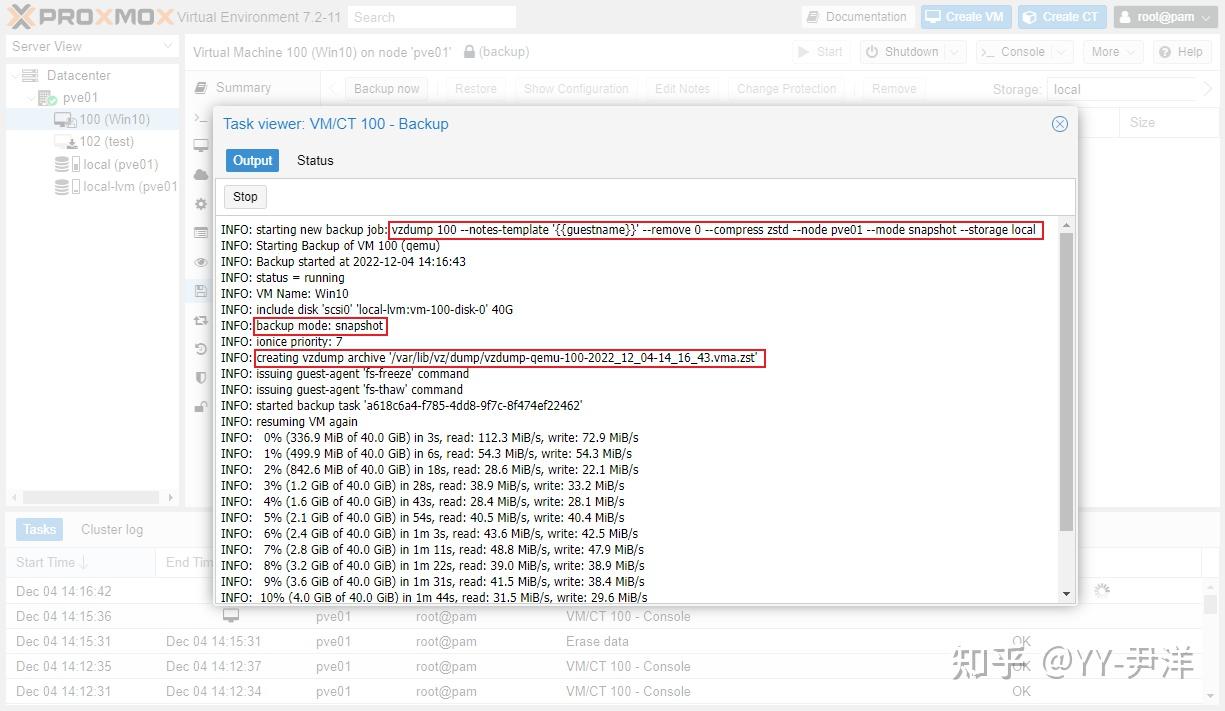Click the Create VM button
Image resolution: width=1225 pixels, height=711 pixels.
click(965, 16)
